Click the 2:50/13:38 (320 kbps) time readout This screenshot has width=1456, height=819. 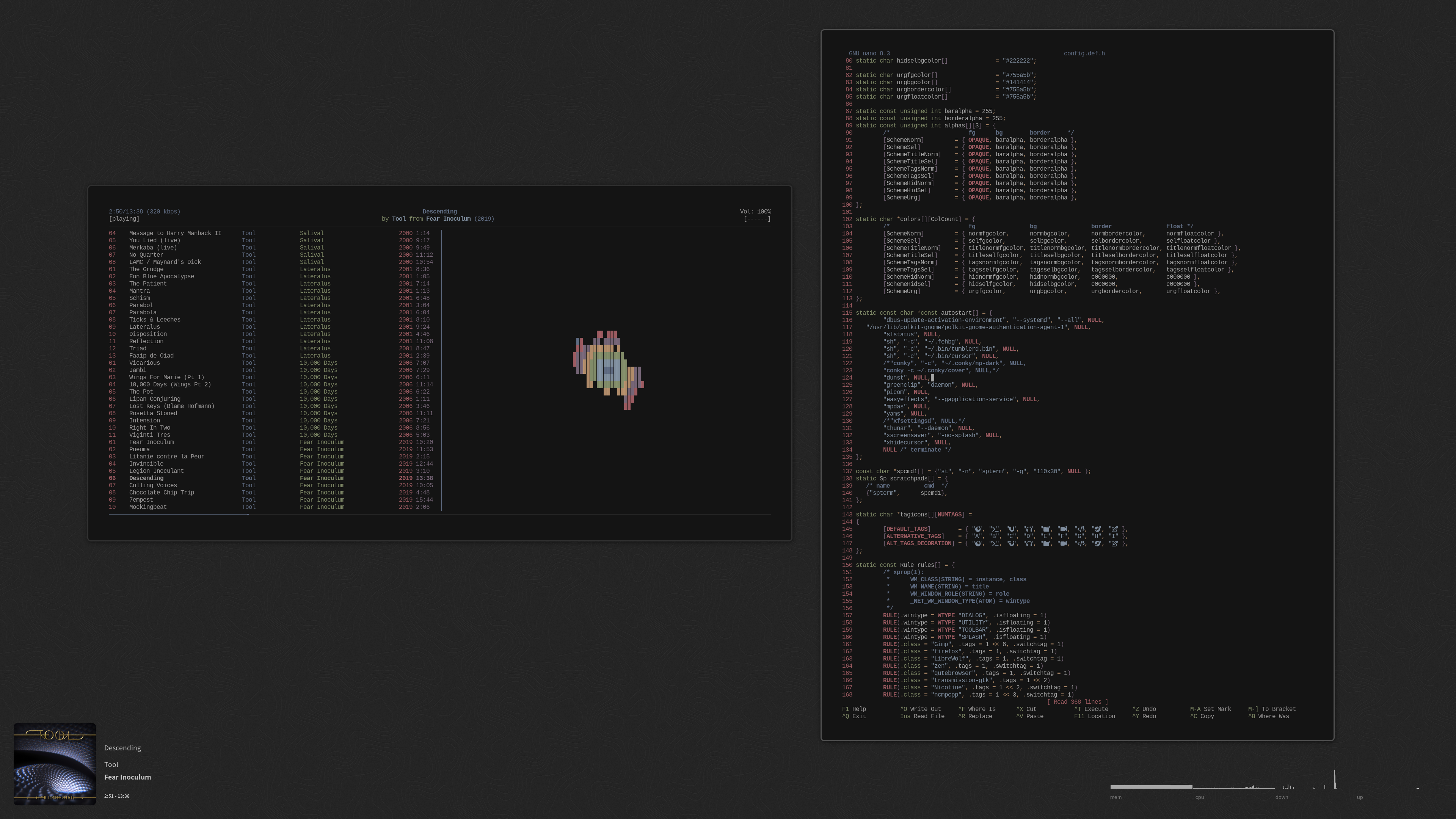click(145, 212)
